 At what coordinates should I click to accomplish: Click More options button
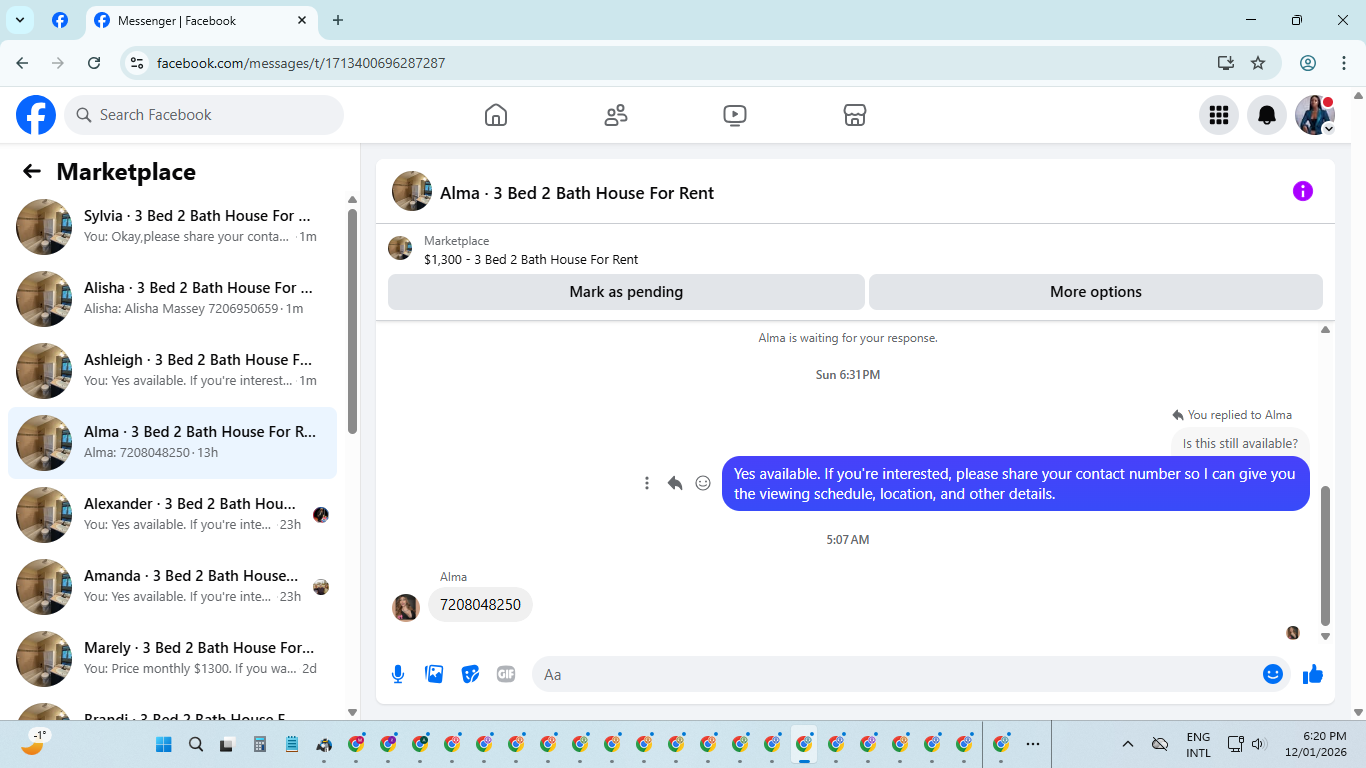click(1095, 292)
